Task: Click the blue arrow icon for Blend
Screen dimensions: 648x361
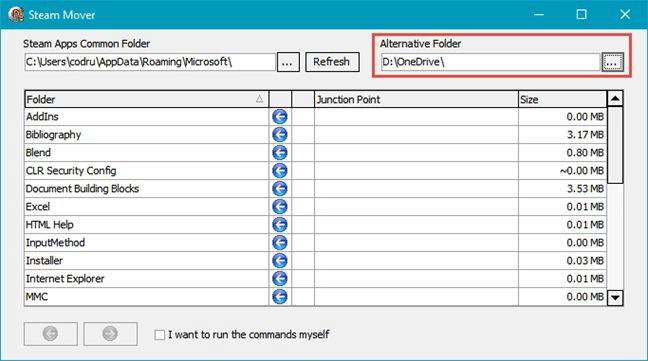Action: pos(280,153)
